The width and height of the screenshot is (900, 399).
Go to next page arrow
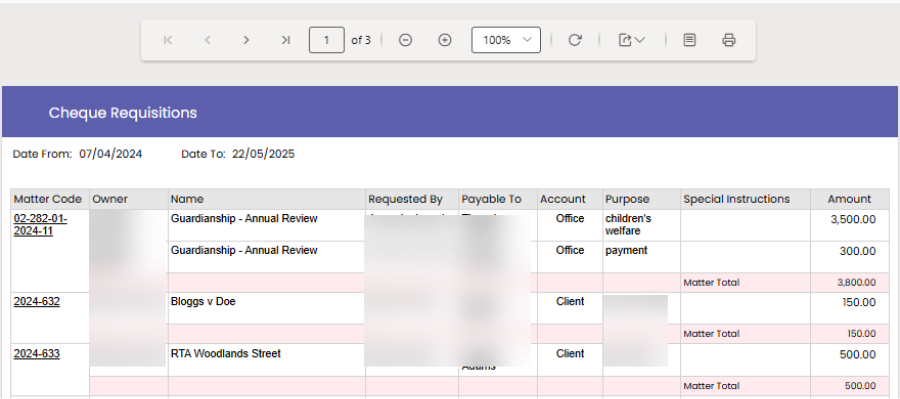click(246, 40)
